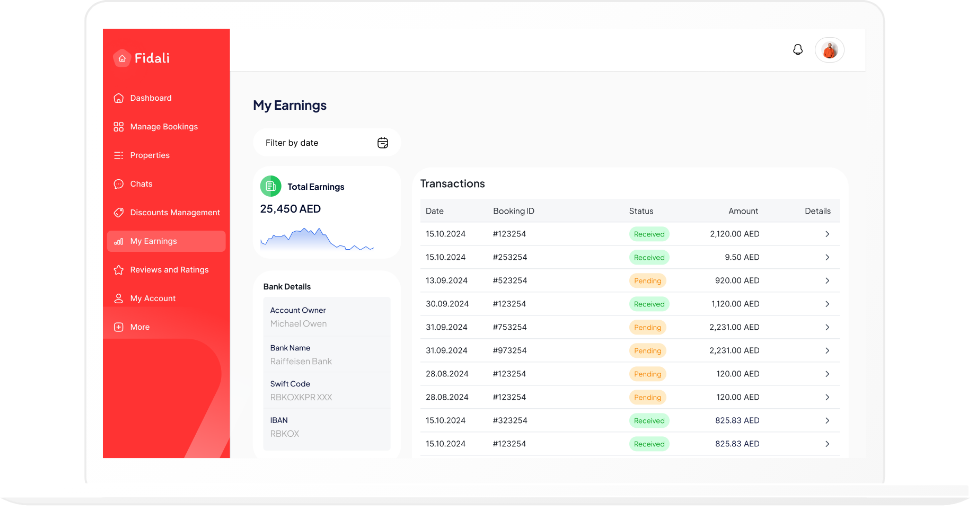
Task: Click the Chats bubble icon
Action: click(119, 184)
